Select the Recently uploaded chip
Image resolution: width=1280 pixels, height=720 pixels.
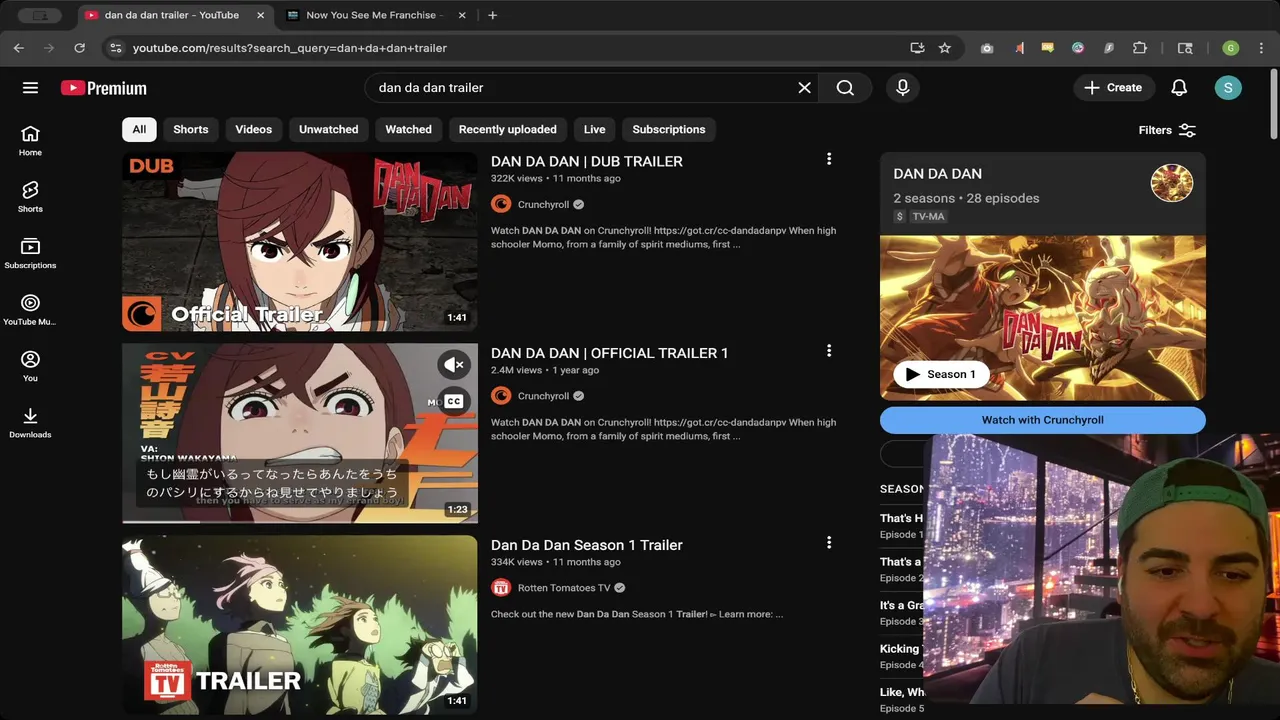coord(508,129)
